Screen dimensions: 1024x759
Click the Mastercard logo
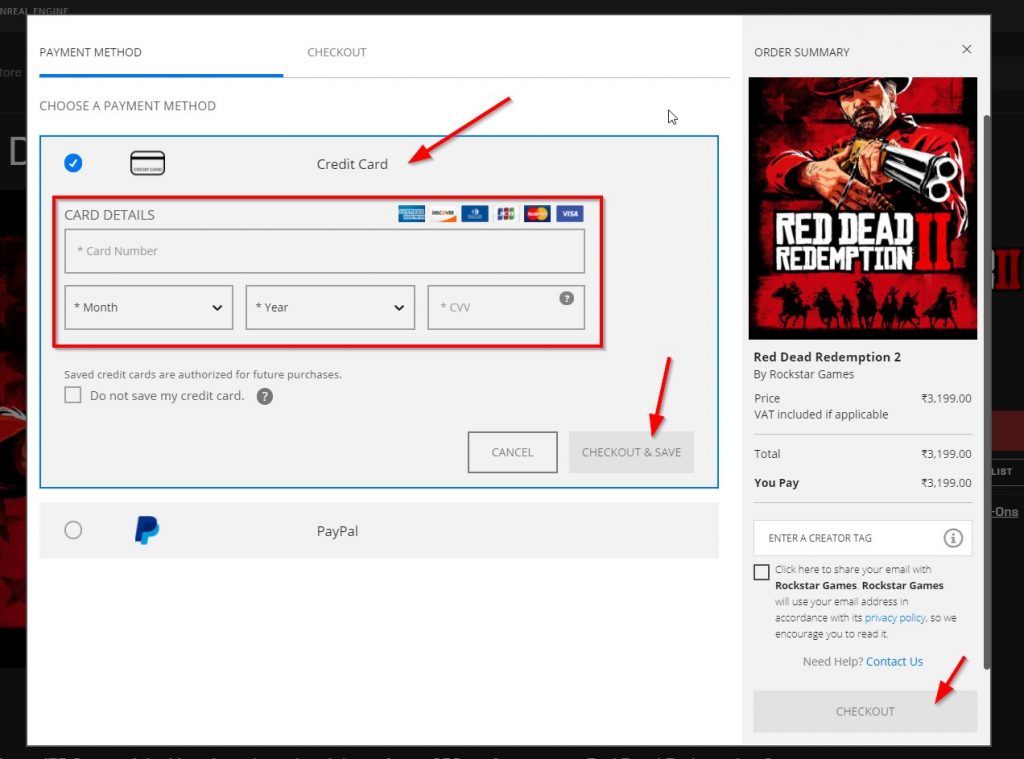(x=537, y=214)
